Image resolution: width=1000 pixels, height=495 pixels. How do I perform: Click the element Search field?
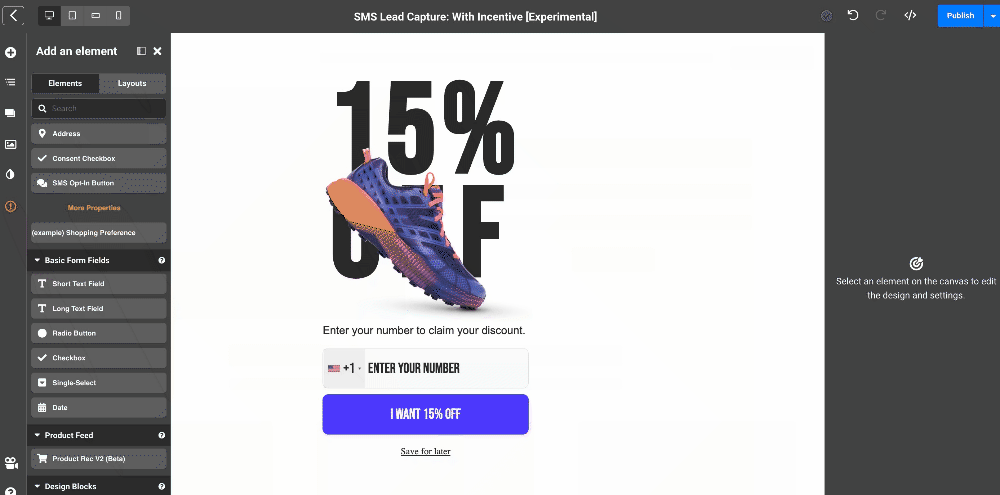[x=100, y=108]
